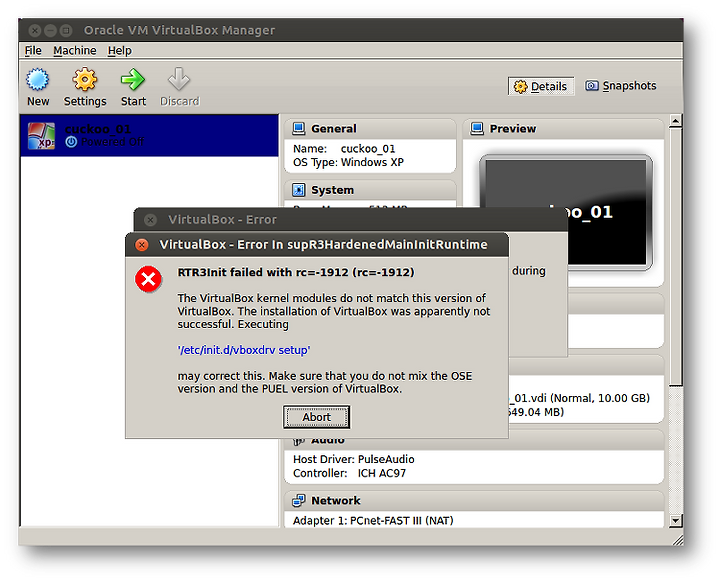Screen dimensions: 720x582
Task: Click the New virtual machine icon
Action: pyautogui.click(x=37, y=80)
